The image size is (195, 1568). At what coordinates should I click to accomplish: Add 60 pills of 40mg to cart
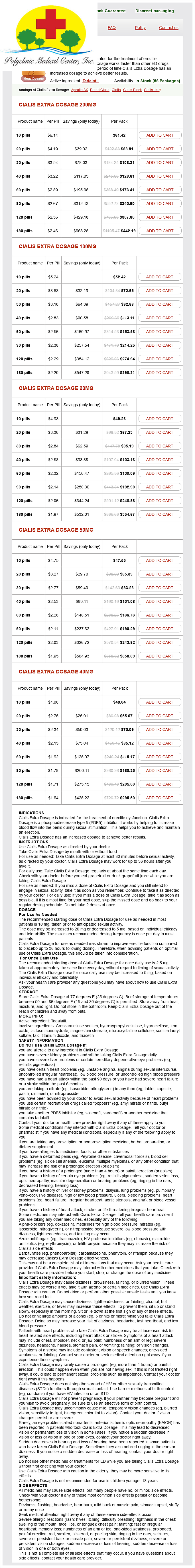tap(160, 757)
